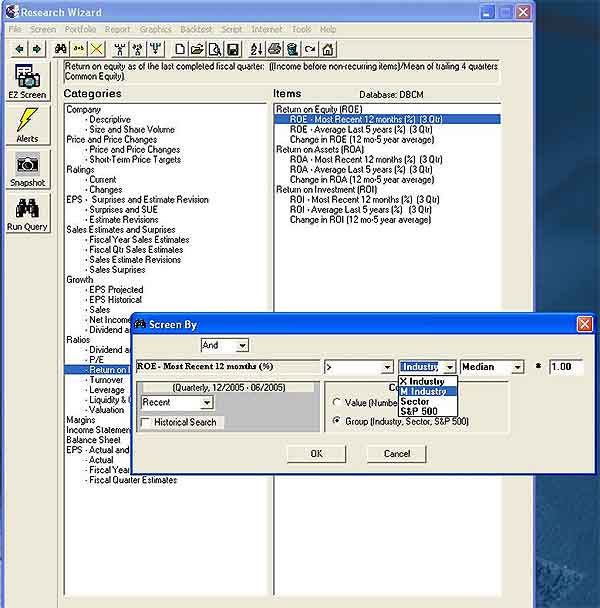Select the Group (Industry, Sector, S&P 500) option
Screen dimensions: 600x608
click(337, 421)
